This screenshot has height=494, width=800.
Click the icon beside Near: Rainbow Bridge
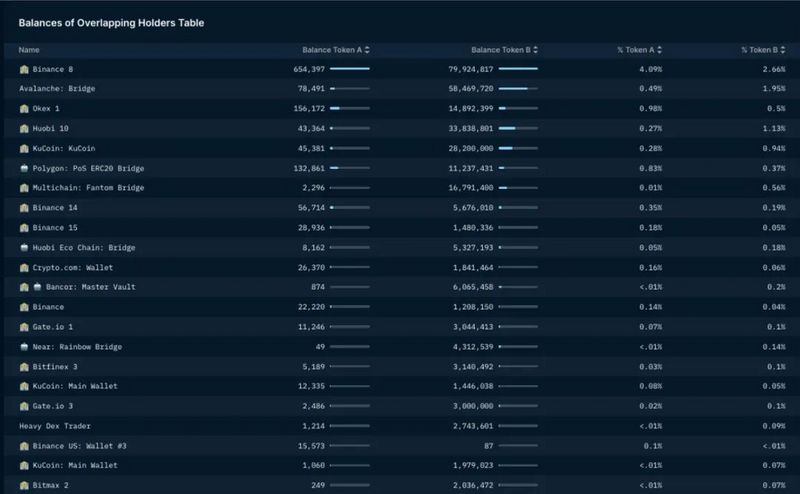tap(24, 347)
